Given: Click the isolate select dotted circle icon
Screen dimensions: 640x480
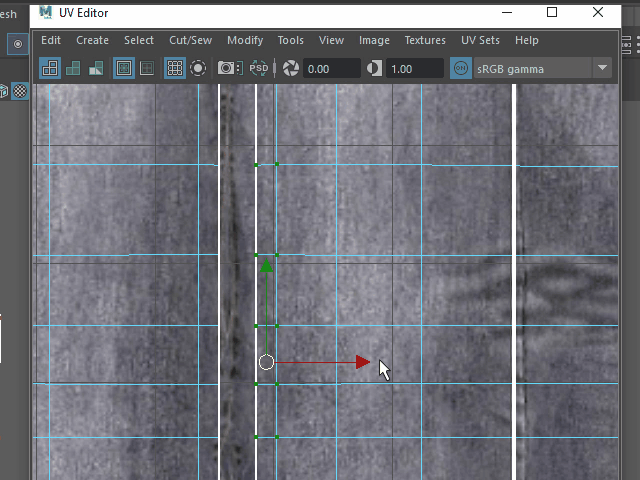Looking at the screenshot, I should (198, 68).
